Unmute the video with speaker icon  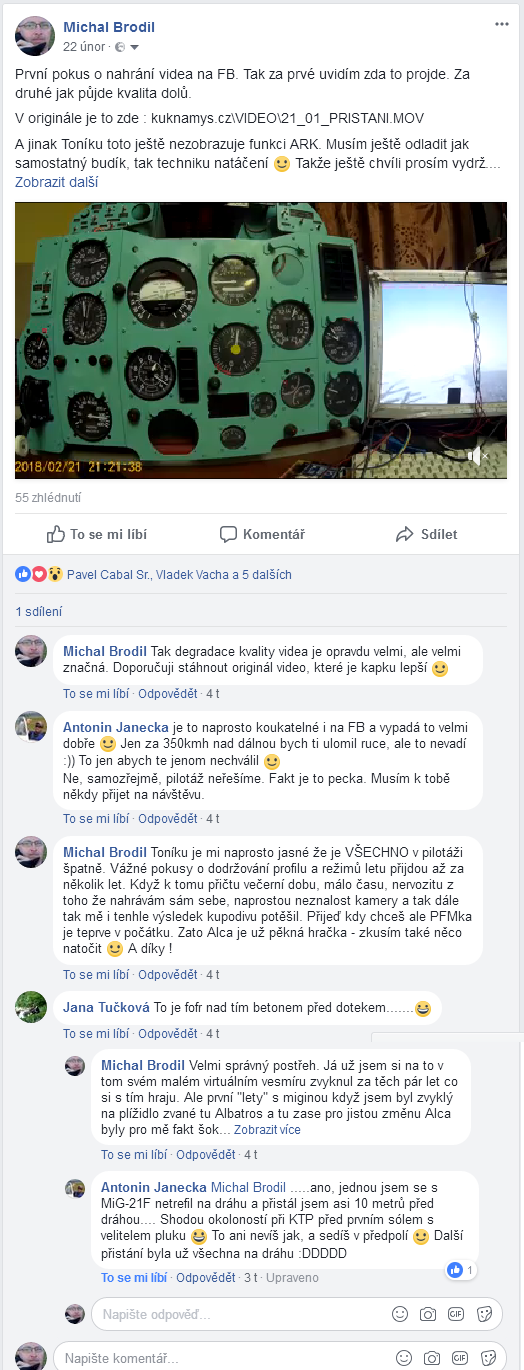[x=480, y=457]
